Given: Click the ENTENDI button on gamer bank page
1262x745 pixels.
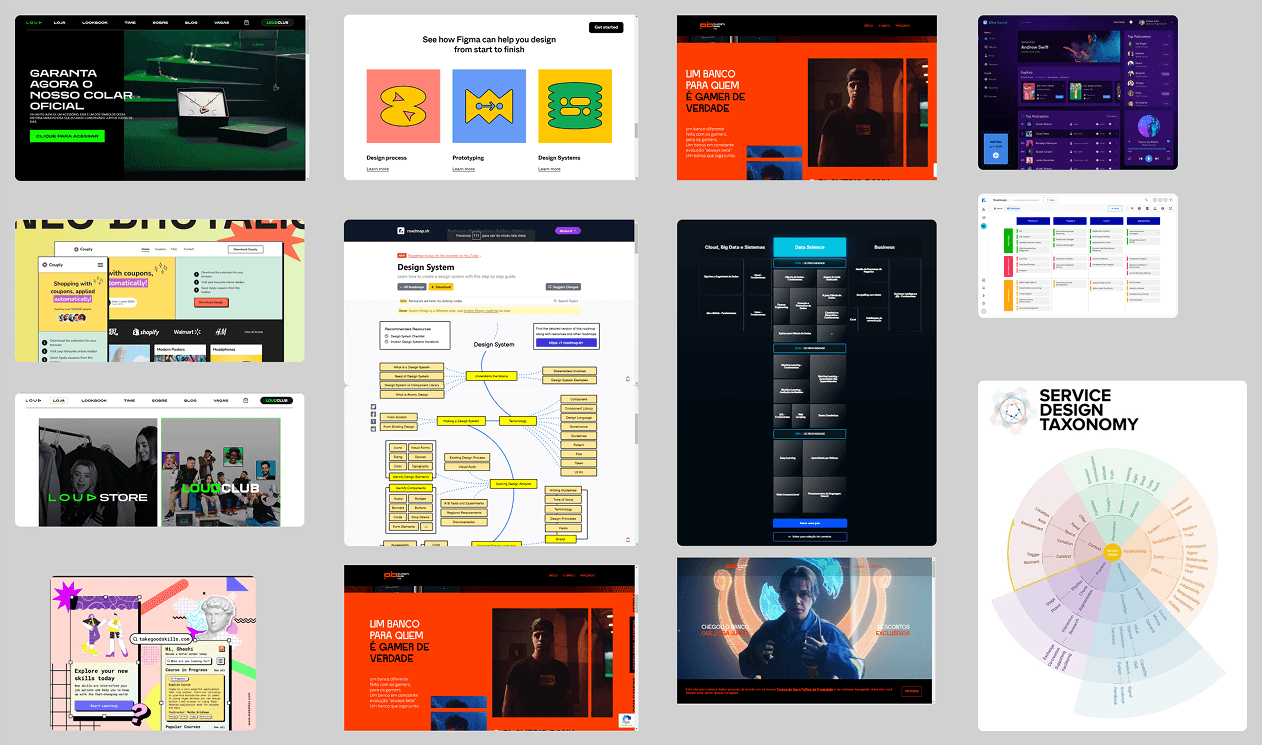Looking at the screenshot, I should point(912,690).
